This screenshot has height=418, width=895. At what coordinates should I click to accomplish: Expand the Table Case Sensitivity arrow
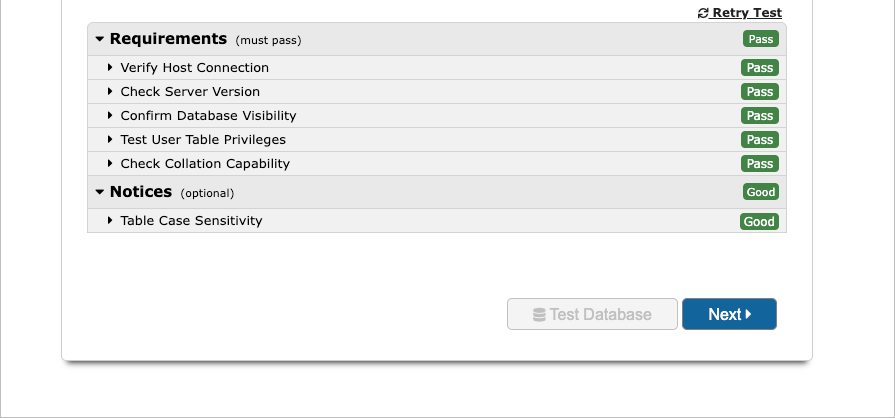click(110, 221)
